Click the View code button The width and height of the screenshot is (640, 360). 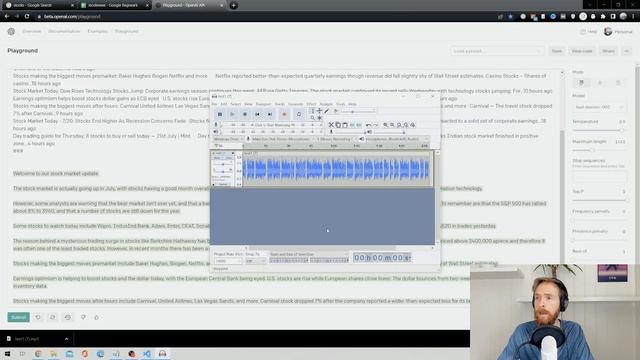tap(582, 51)
